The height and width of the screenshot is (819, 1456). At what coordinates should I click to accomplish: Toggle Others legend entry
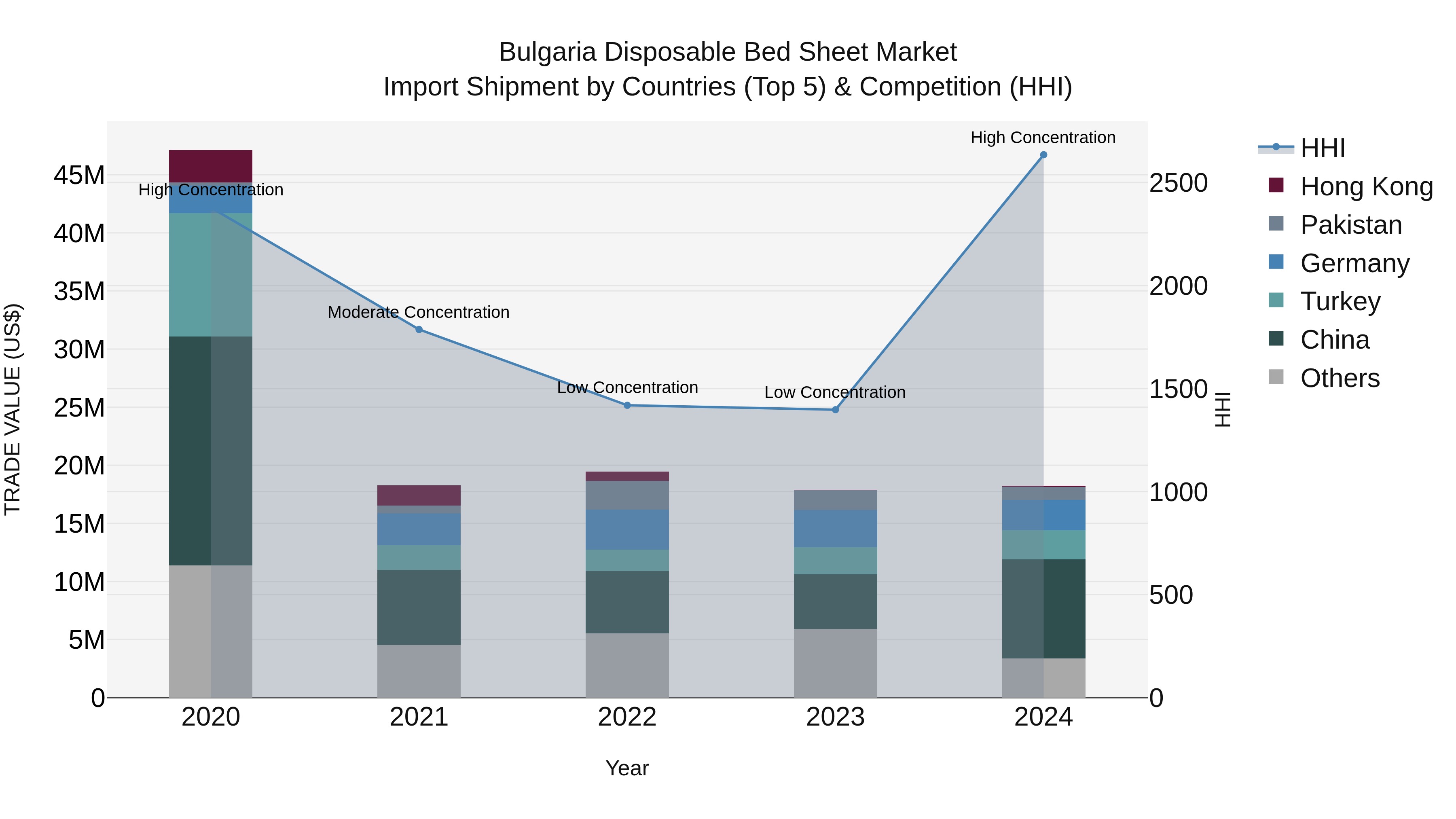coord(1324,378)
